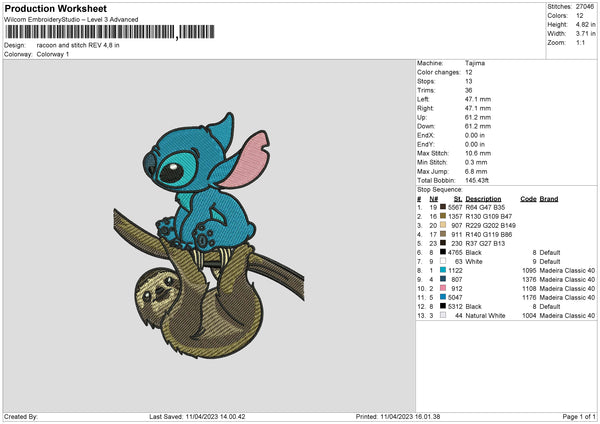Click the Printed timestamp 11/04/2023 16.01.38
Screen dimensions: 600x424
click(x=410, y=417)
